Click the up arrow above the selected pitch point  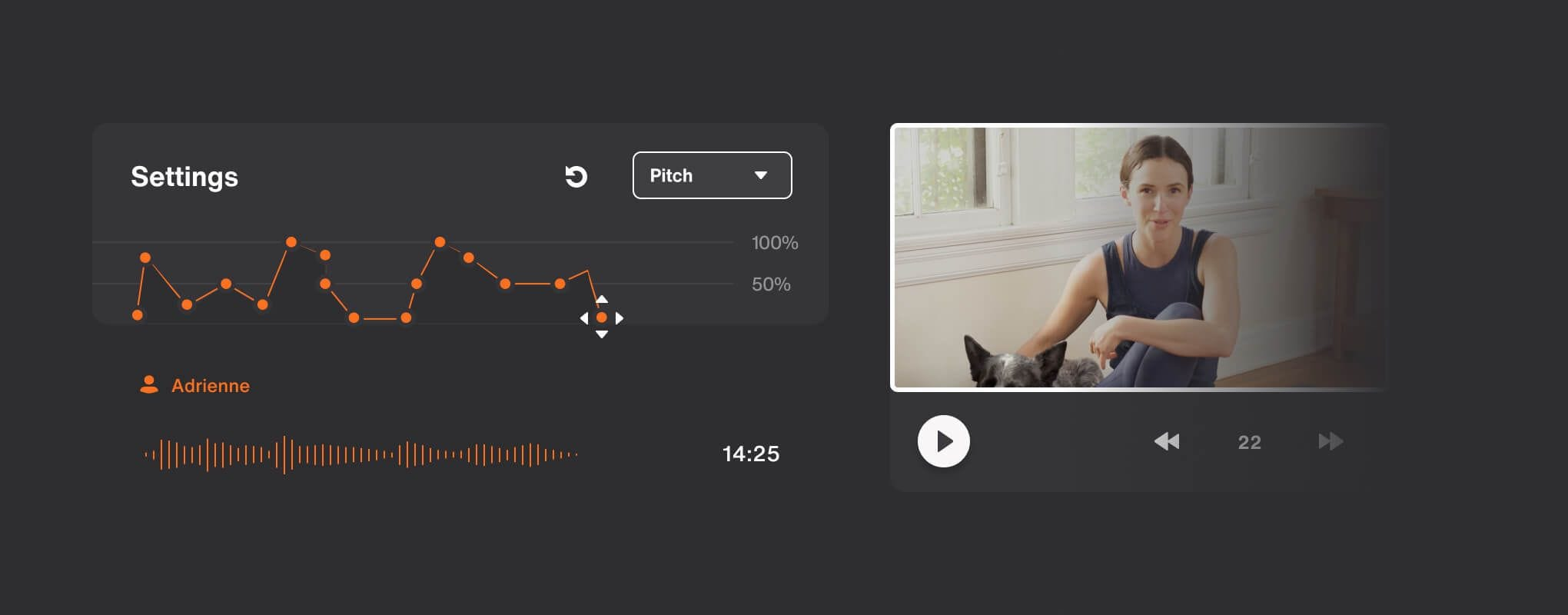(602, 299)
